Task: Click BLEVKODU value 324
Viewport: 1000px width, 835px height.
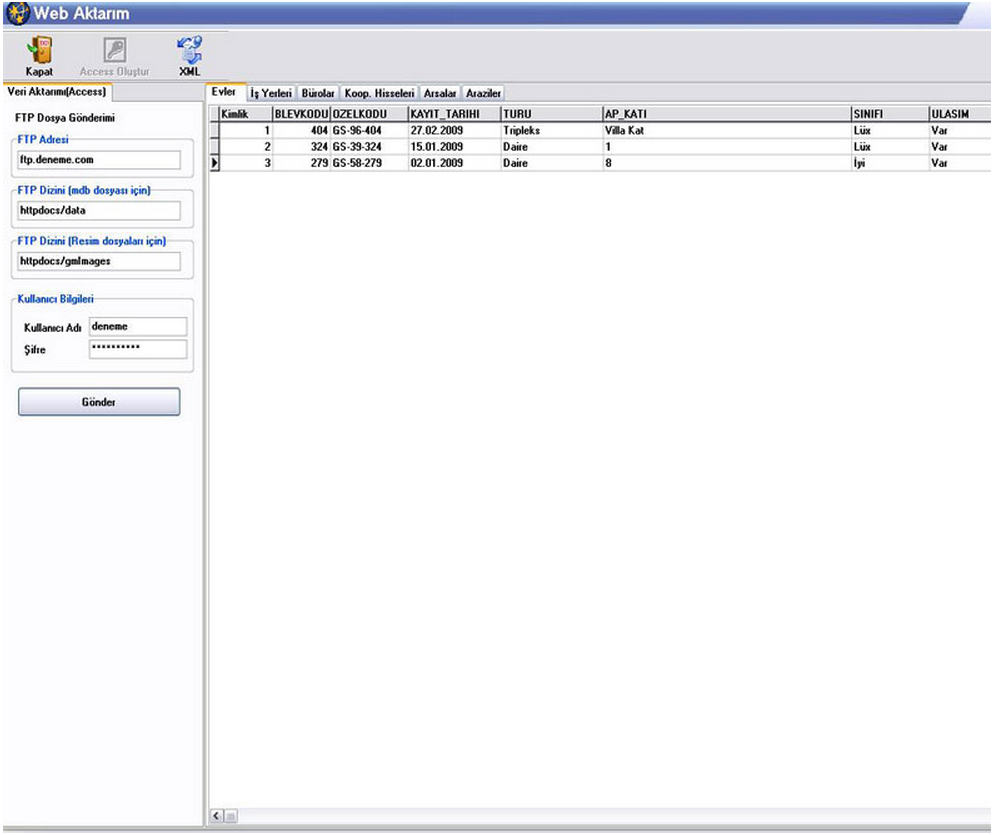Action: point(301,147)
